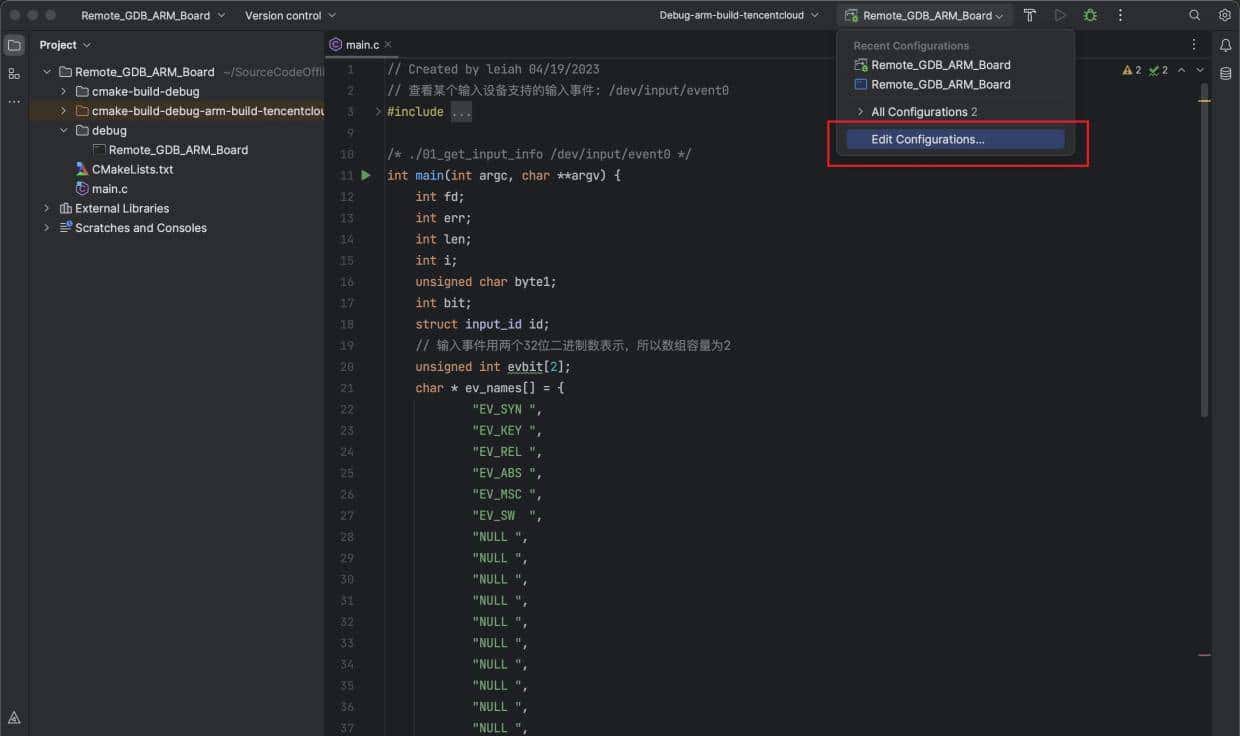Close the main.c editor tab
Image resolution: width=1240 pixels, height=736 pixels.
click(x=388, y=45)
